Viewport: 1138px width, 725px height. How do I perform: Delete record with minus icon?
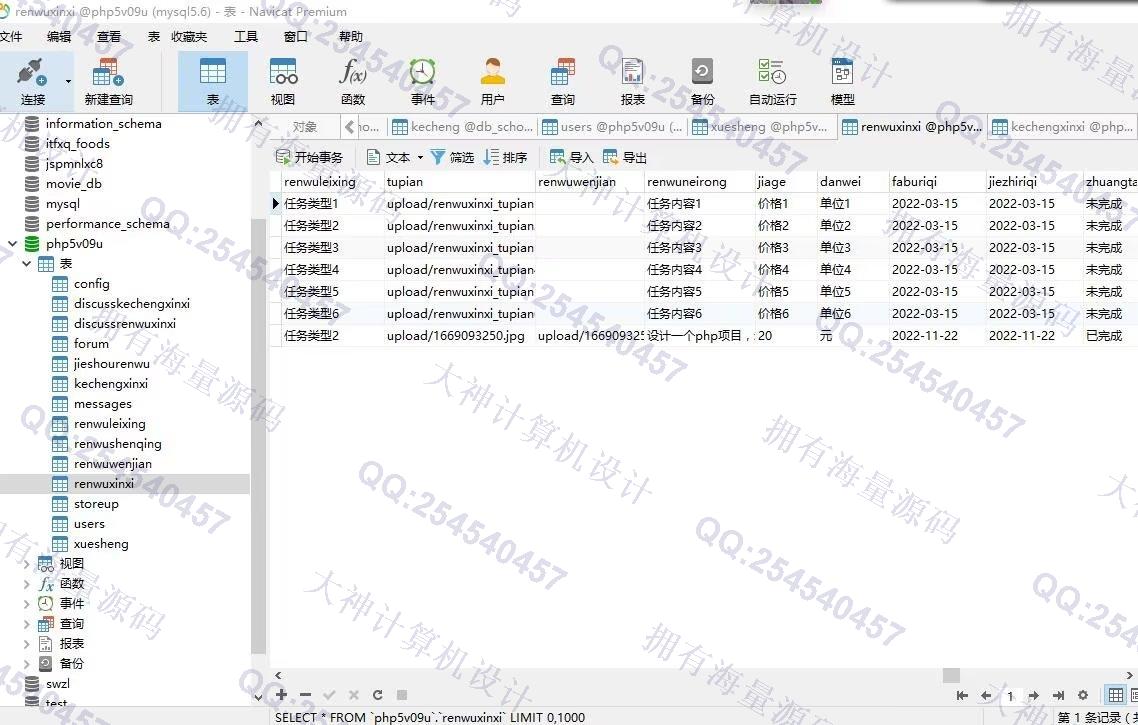tap(306, 695)
